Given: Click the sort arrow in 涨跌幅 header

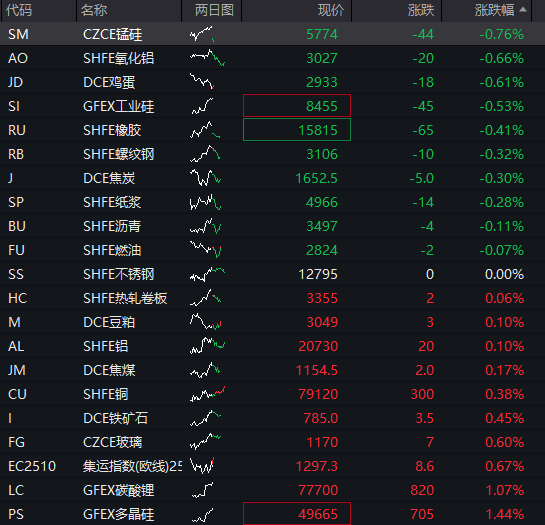Looking at the screenshot, I should [x=523, y=10].
